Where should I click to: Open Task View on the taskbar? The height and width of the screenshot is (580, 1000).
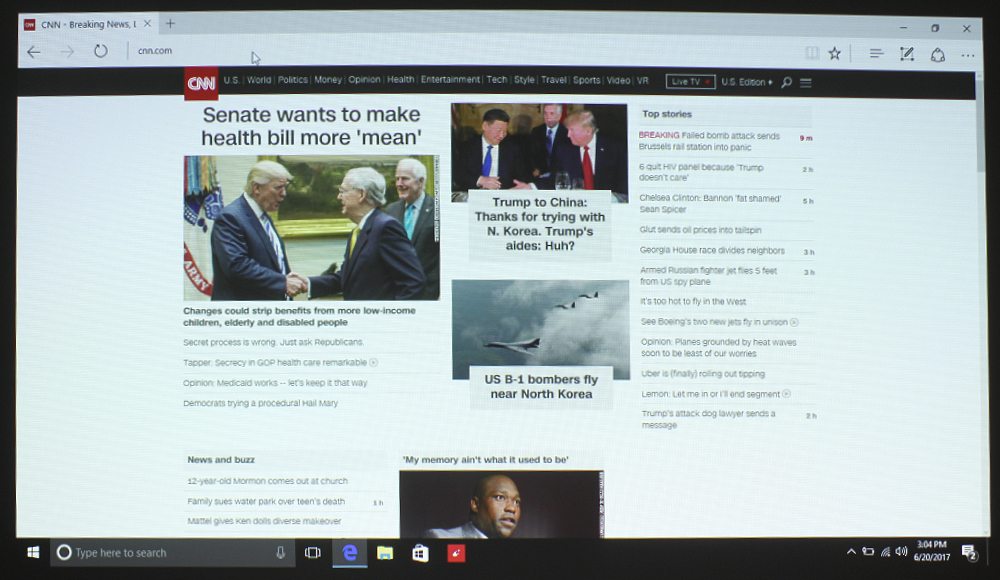coord(312,553)
